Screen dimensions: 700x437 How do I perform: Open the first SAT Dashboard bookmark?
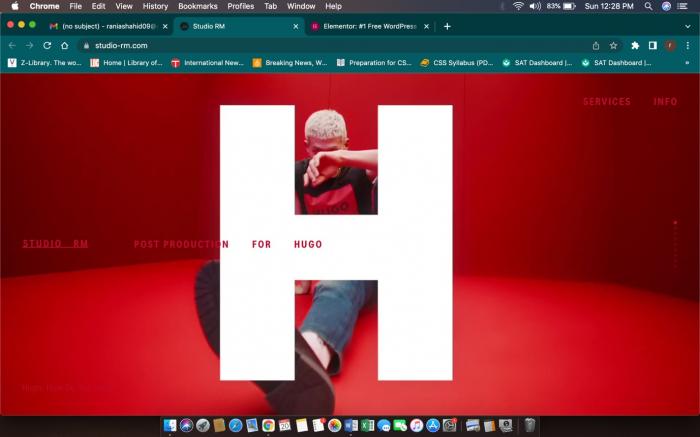(x=537, y=63)
